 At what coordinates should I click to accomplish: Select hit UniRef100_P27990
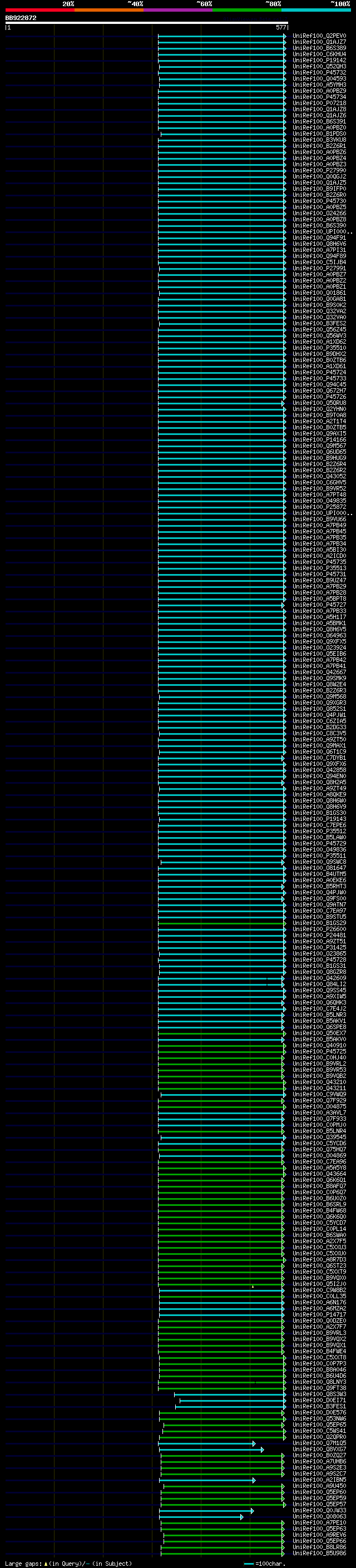point(319,170)
